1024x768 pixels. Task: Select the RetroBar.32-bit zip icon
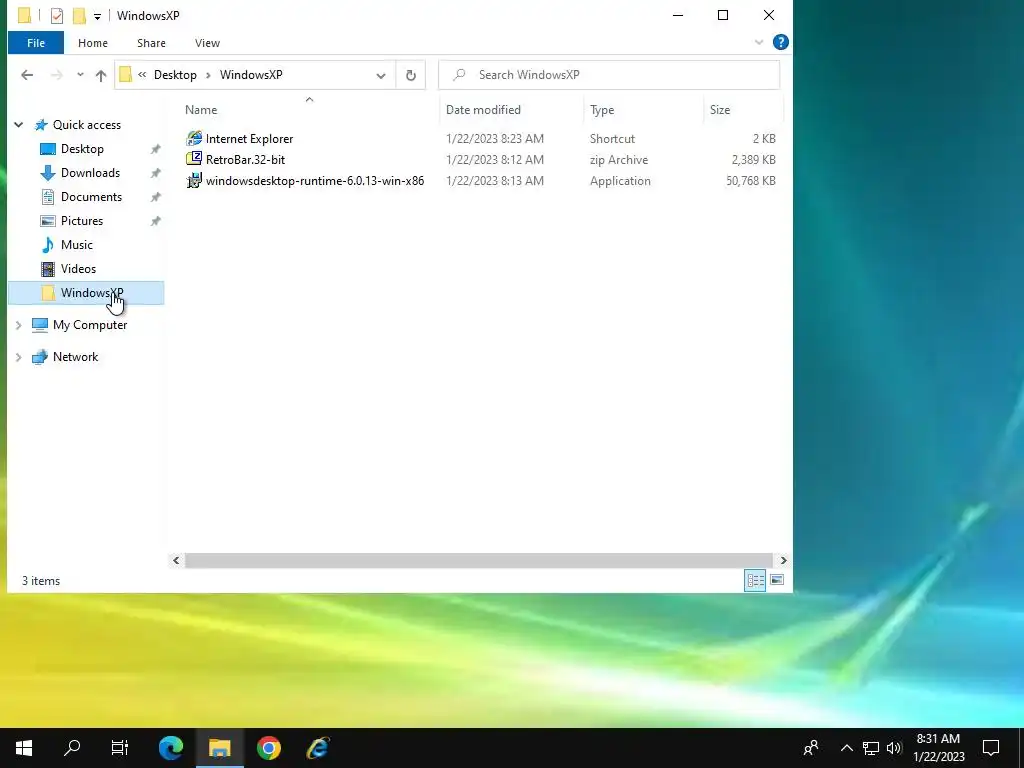[x=194, y=159]
